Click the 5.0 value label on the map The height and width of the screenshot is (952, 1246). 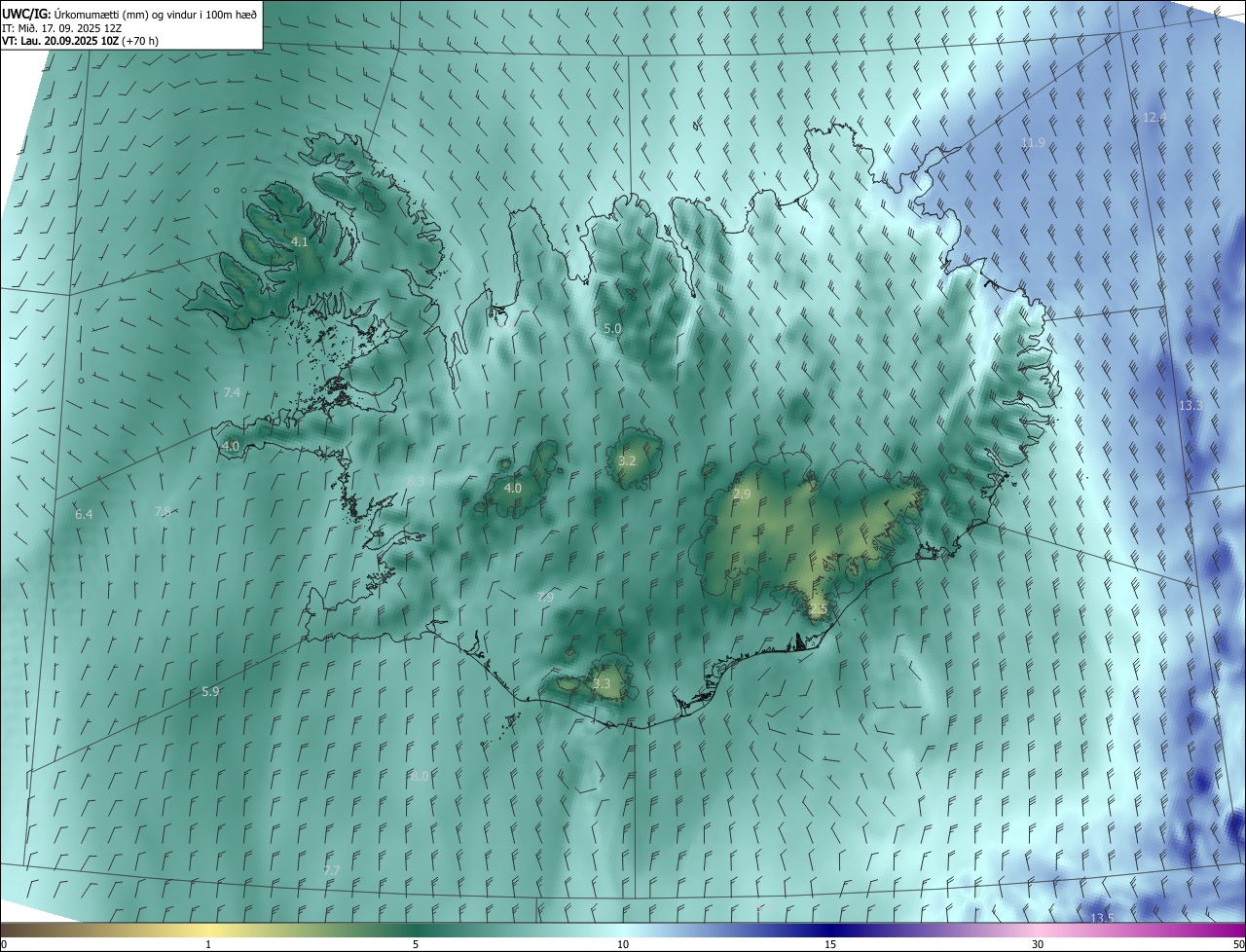612,329
